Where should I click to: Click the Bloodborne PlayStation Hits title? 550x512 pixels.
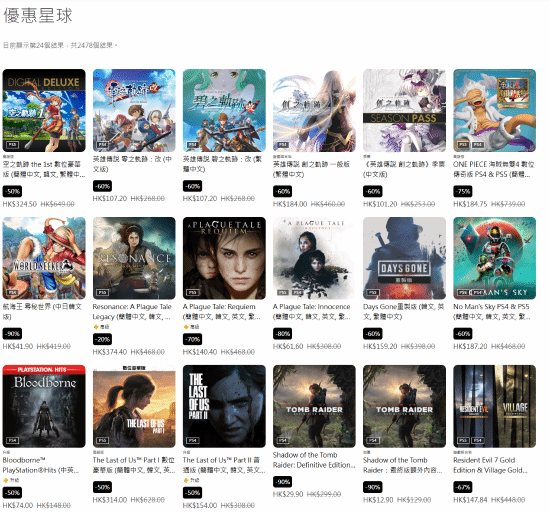(41, 465)
